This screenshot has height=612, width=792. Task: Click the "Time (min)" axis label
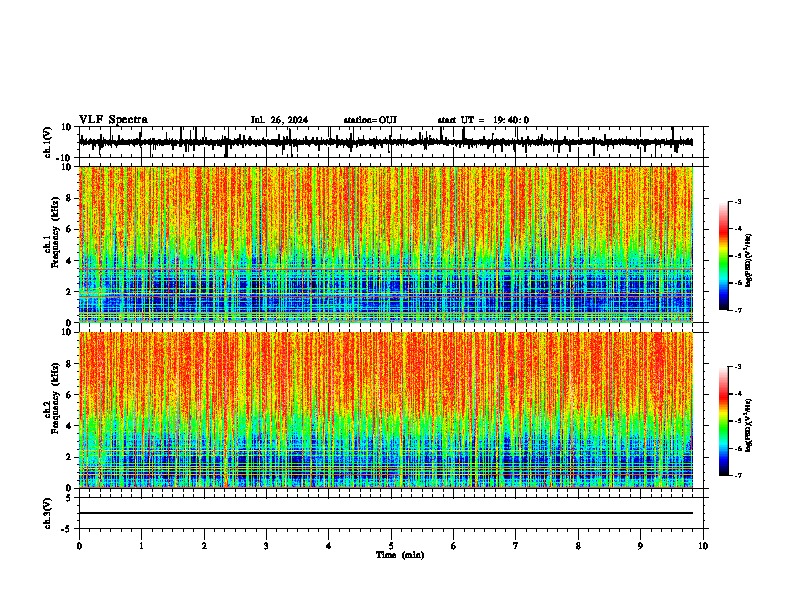point(400,555)
